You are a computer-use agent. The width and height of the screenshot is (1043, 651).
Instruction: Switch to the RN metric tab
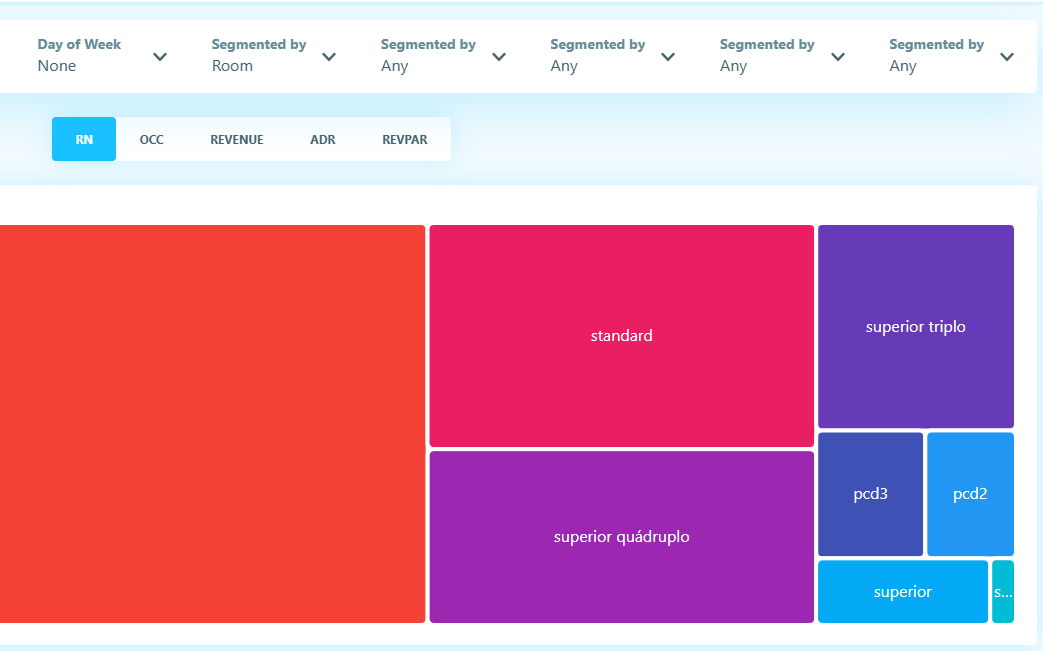tap(84, 139)
